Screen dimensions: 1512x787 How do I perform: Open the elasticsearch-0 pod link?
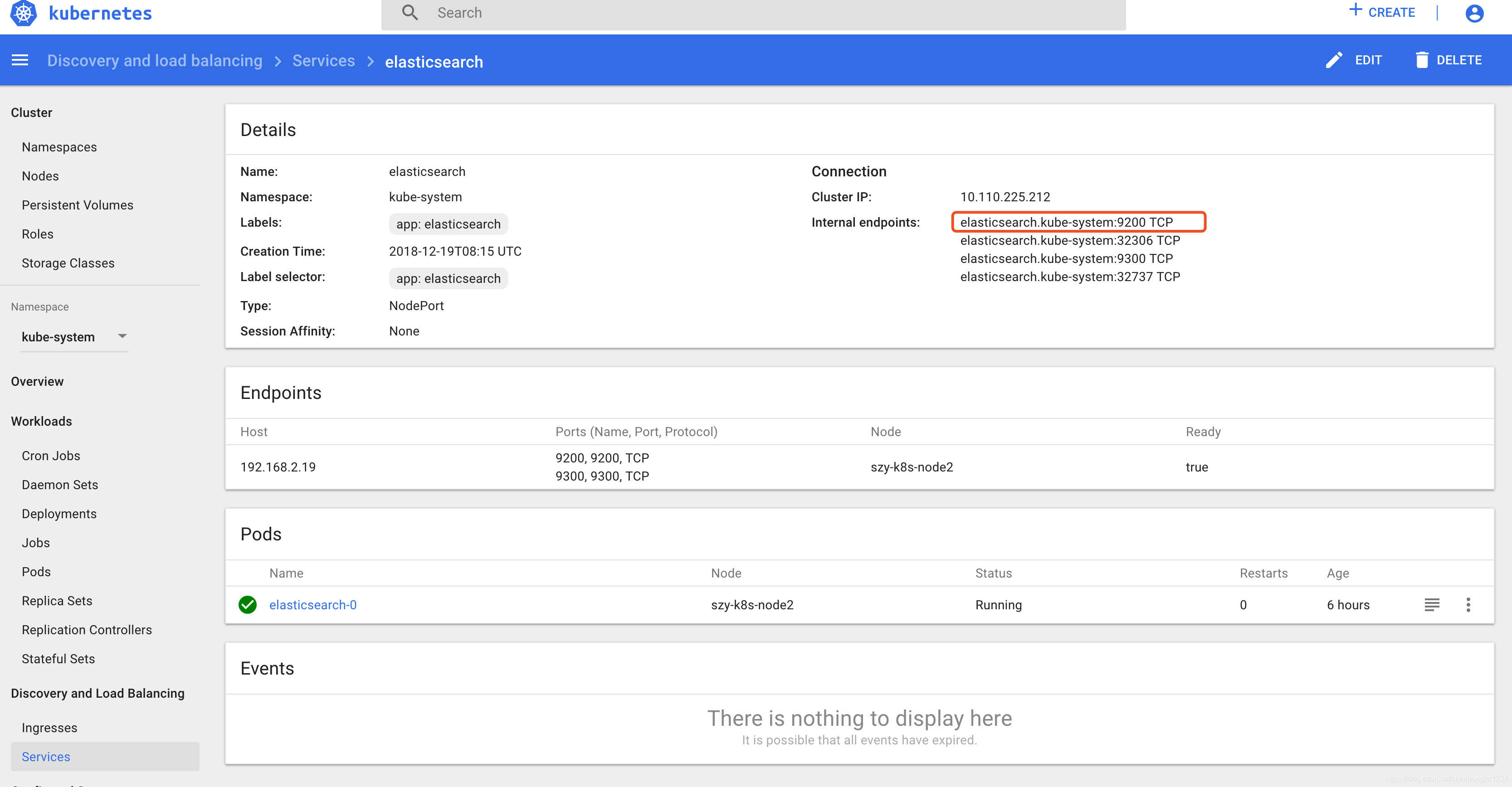tap(313, 605)
